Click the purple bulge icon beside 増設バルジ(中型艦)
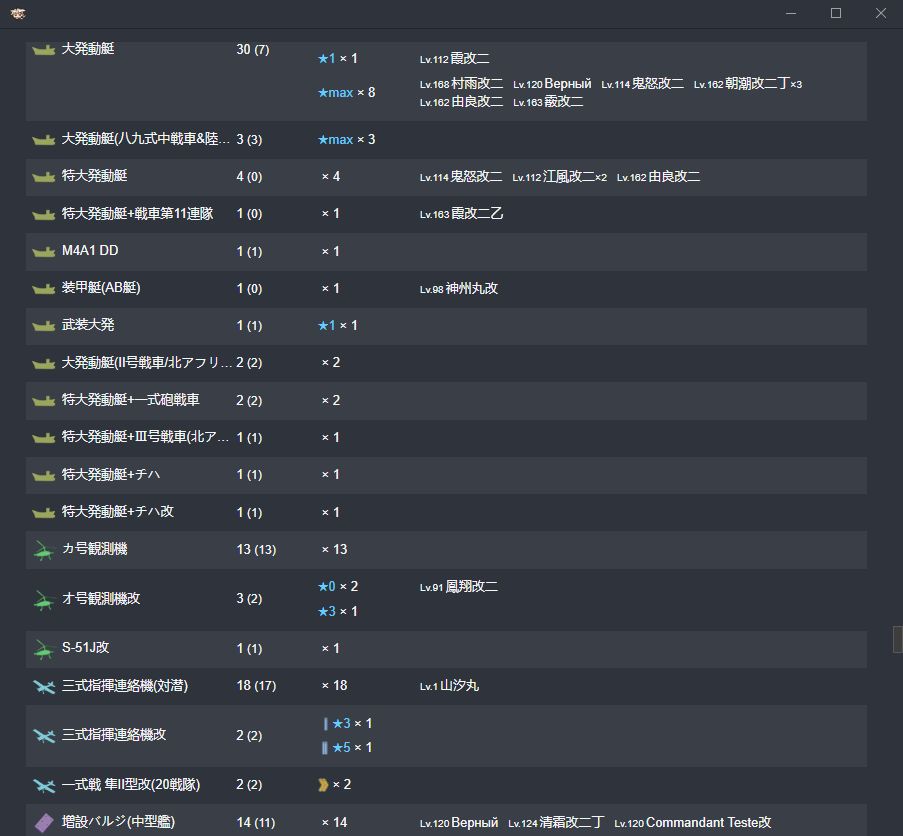903x836 pixels. point(44,823)
